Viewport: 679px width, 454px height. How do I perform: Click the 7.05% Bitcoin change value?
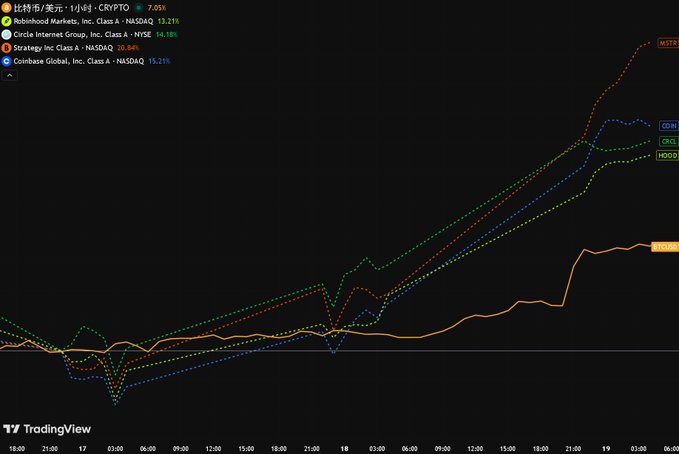point(157,8)
